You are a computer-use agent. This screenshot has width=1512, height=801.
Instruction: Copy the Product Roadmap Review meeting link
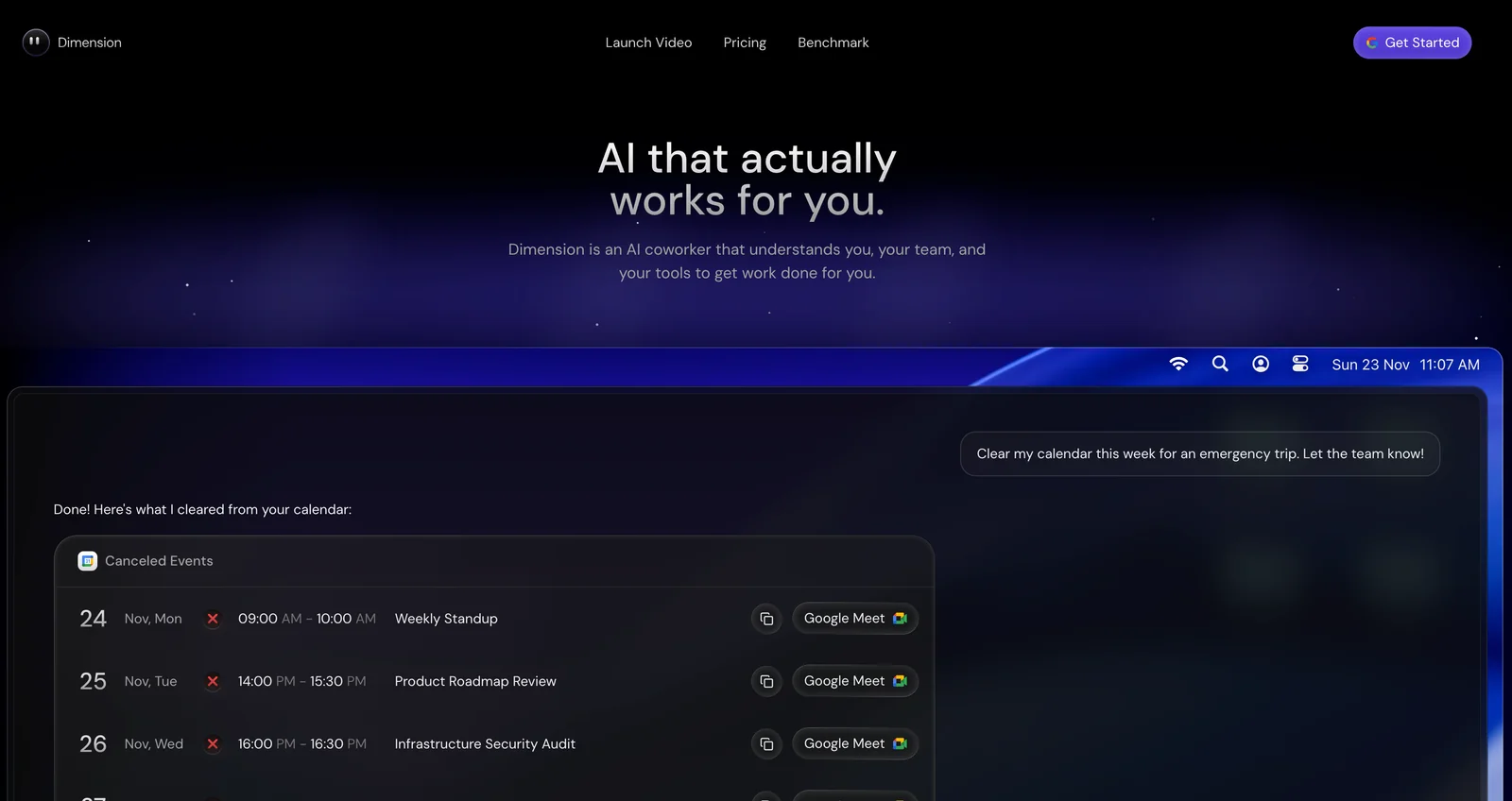click(x=766, y=681)
